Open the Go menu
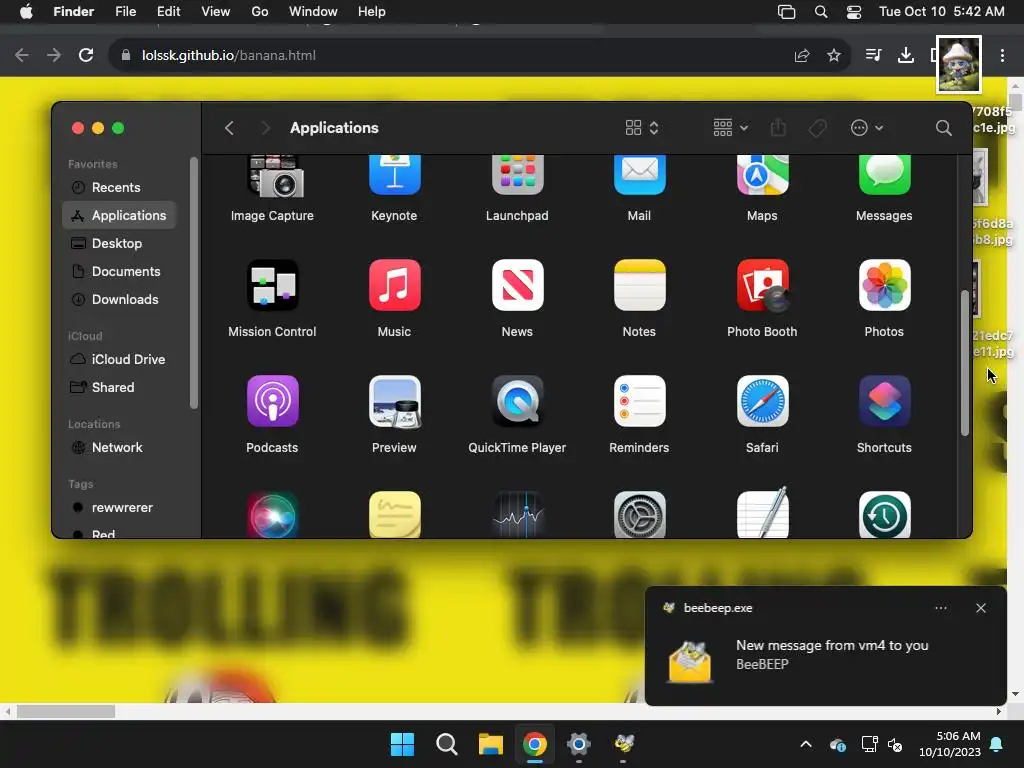 pyautogui.click(x=260, y=12)
